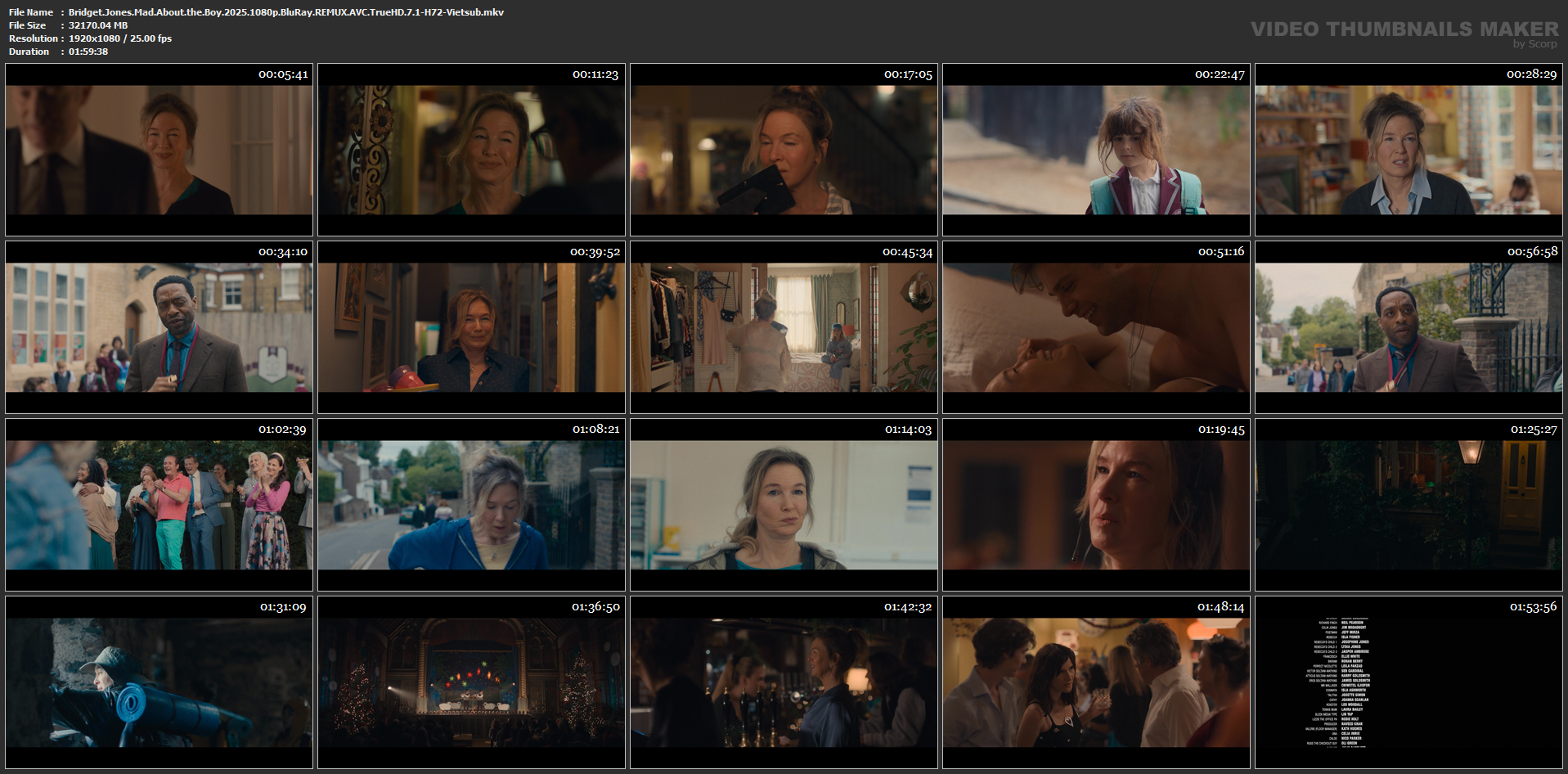Select the thumbnail at 01:02:39

(159, 505)
